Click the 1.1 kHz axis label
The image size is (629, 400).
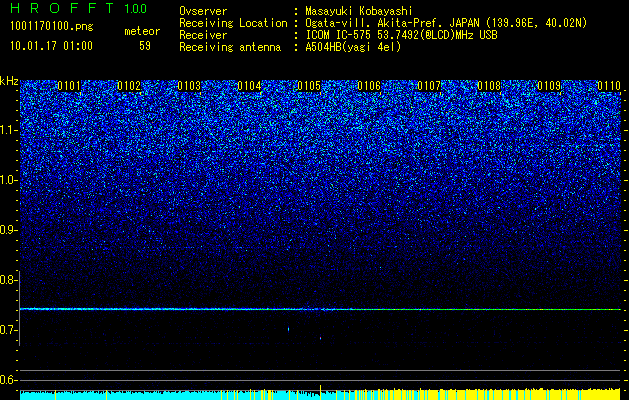click(x=9, y=130)
